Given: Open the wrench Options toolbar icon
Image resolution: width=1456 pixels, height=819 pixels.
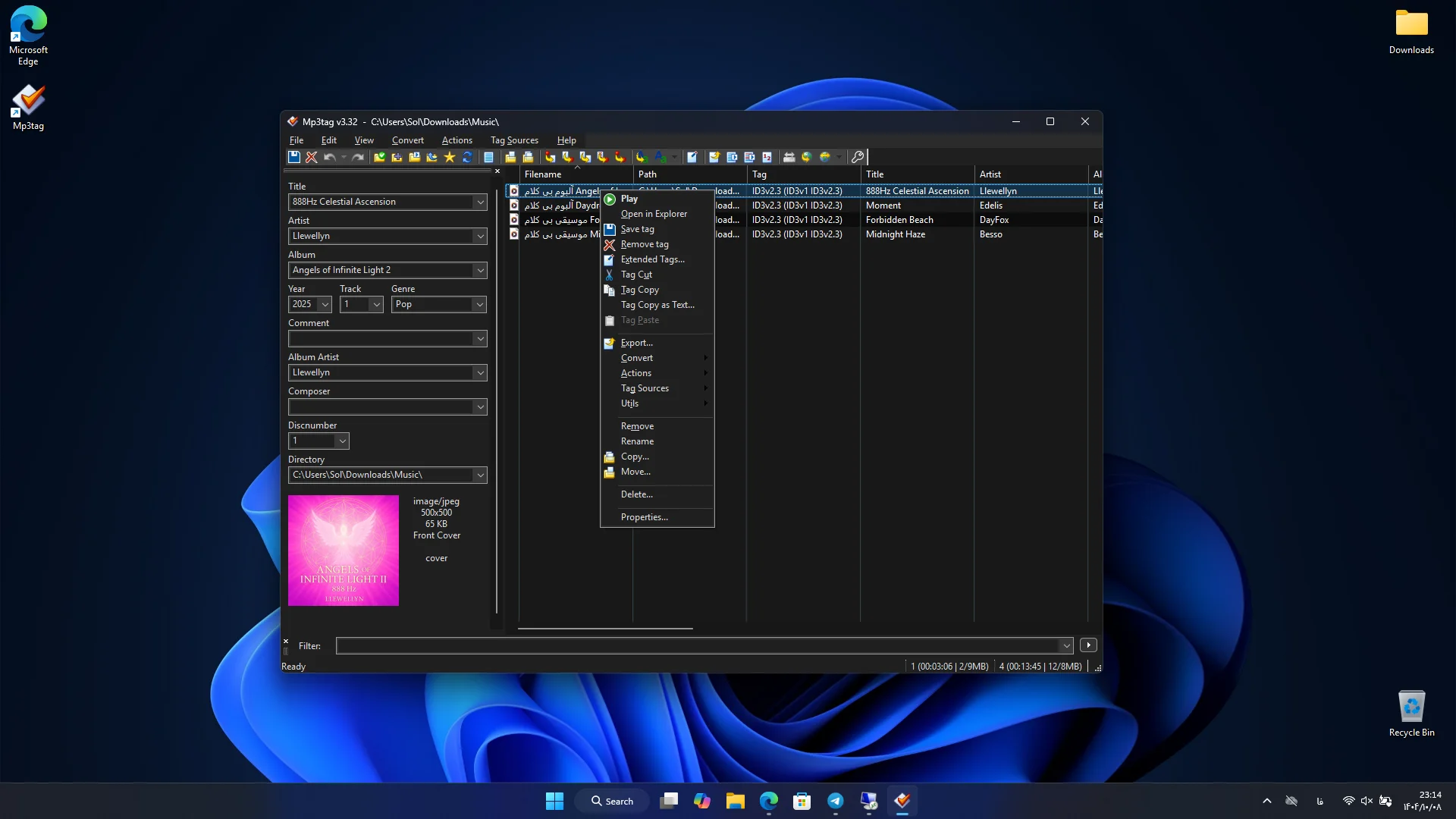Looking at the screenshot, I should pyautogui.click(x=858, y=157).
